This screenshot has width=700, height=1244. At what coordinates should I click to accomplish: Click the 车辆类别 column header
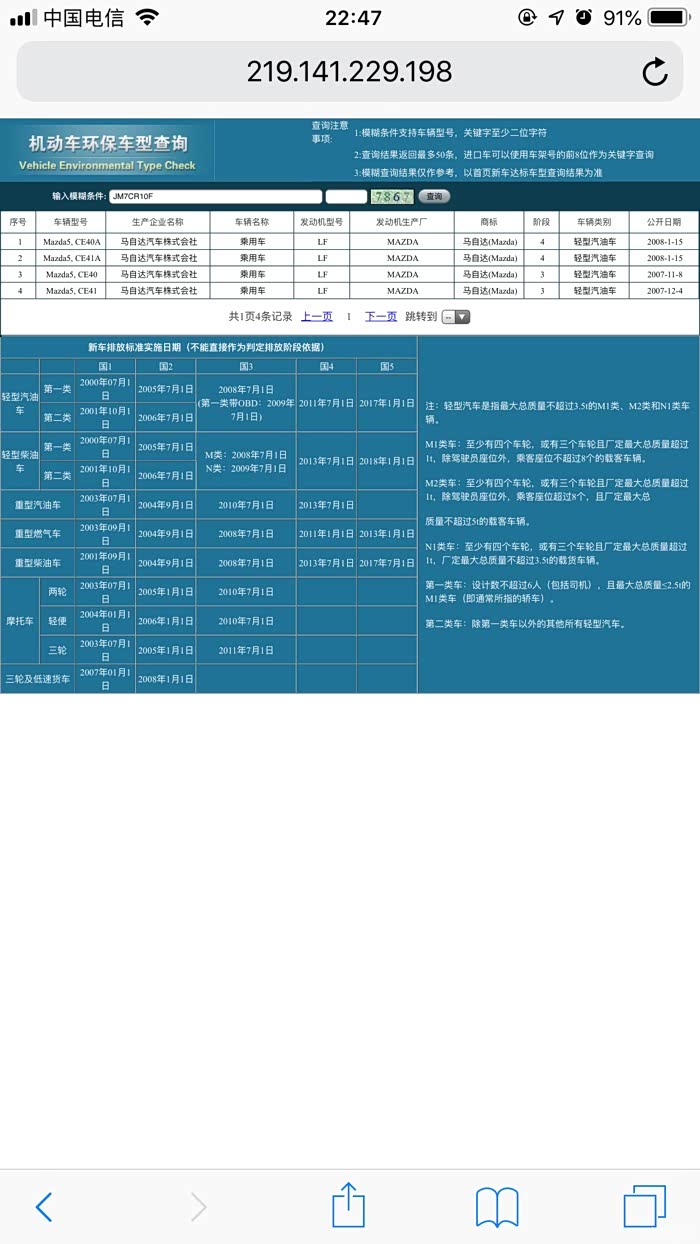594,222
